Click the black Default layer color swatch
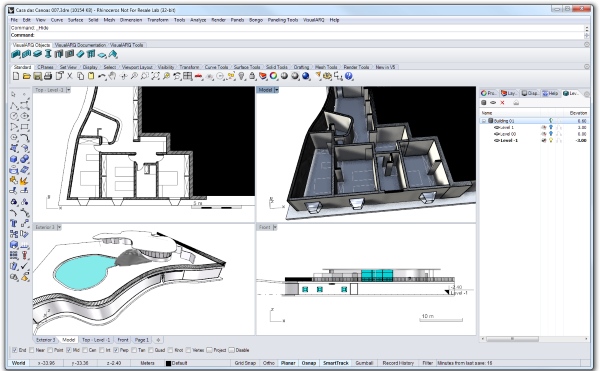This screenshot has height=371, width=600. coord(168,363)
